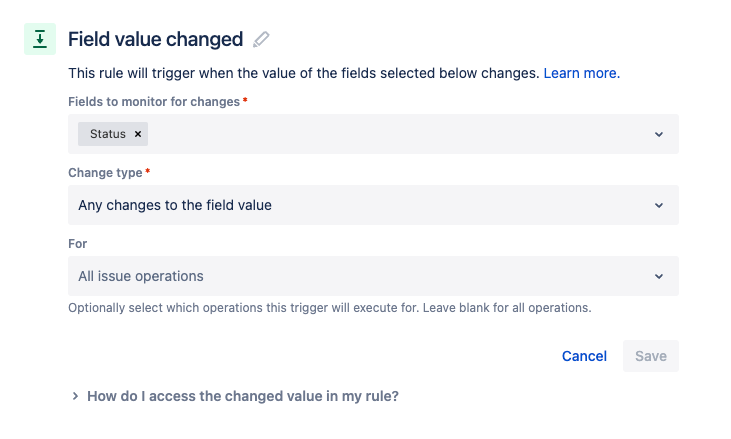Open the 'All issue operations' dropdown
The image size is (731, 439).
point(373,276)
